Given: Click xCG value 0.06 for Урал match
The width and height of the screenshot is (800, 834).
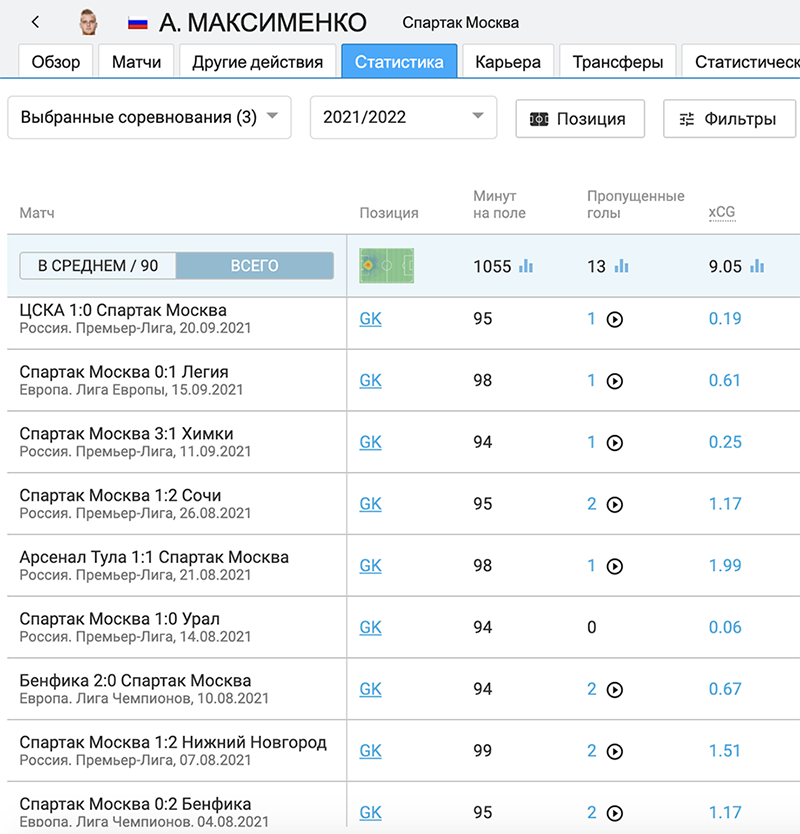Looking at the screenshot, I should click(x=725, y=627).
